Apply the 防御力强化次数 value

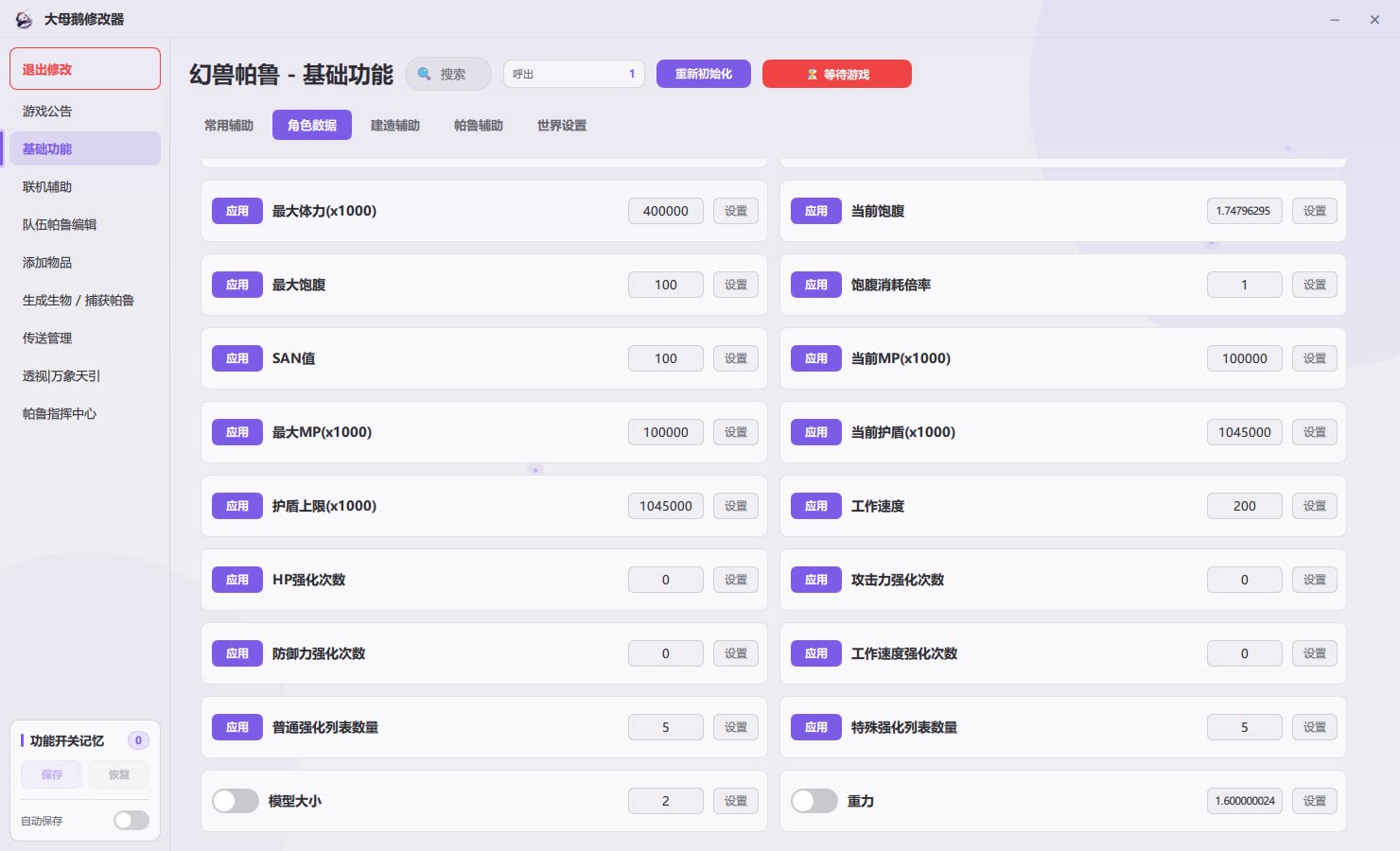[x=237, y=653]
